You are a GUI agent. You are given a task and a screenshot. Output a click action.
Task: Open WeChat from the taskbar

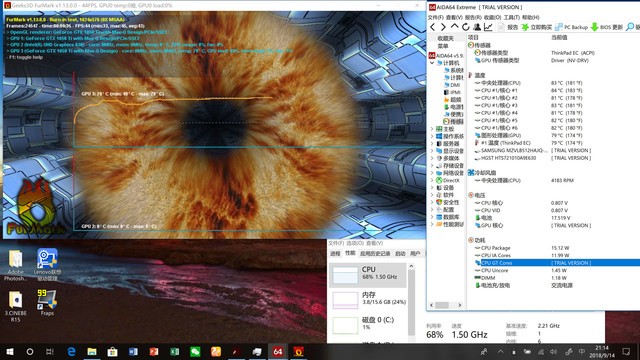point(195,351)
